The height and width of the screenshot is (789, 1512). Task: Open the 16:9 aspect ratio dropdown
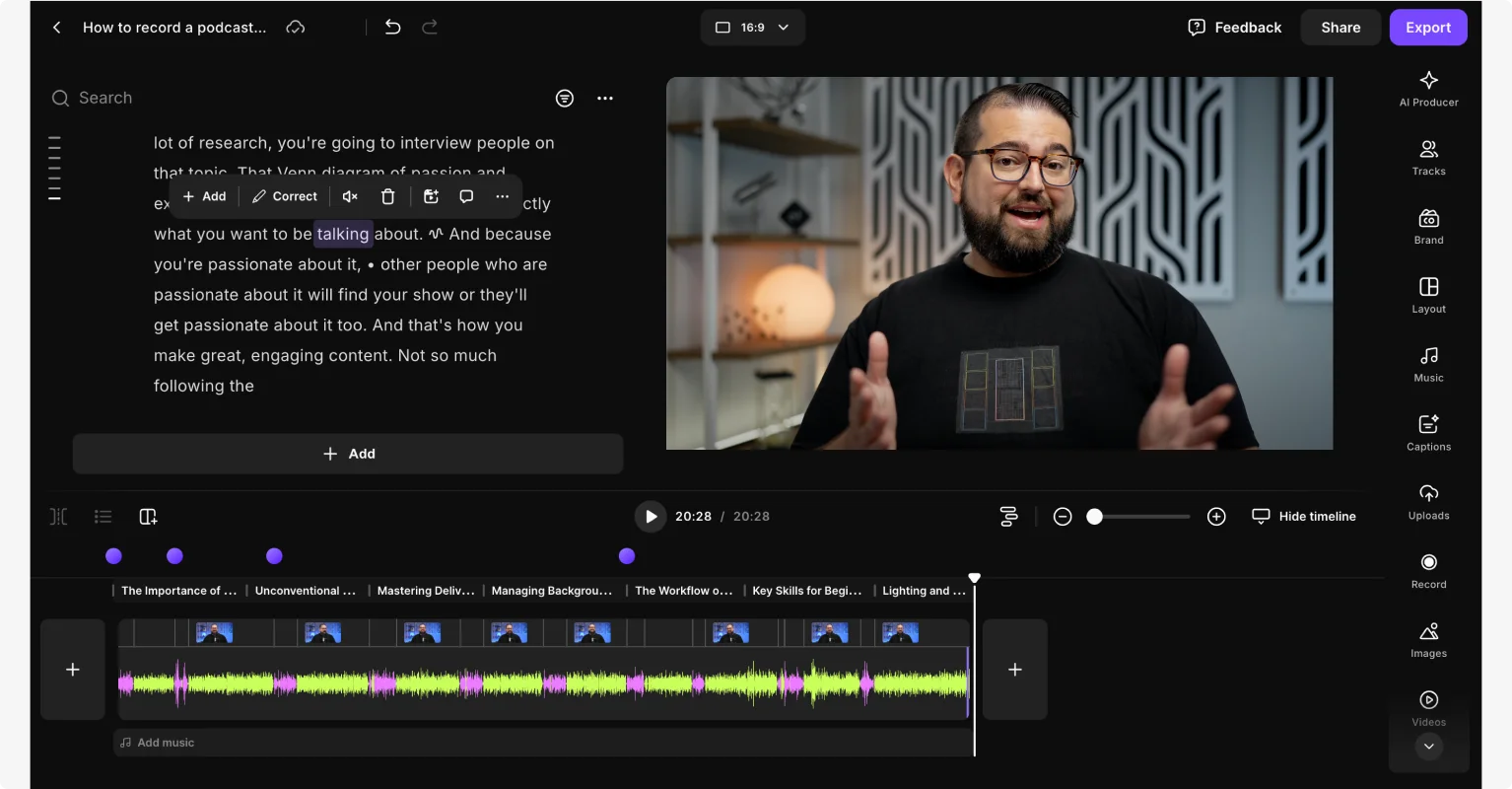coord(752,27)
